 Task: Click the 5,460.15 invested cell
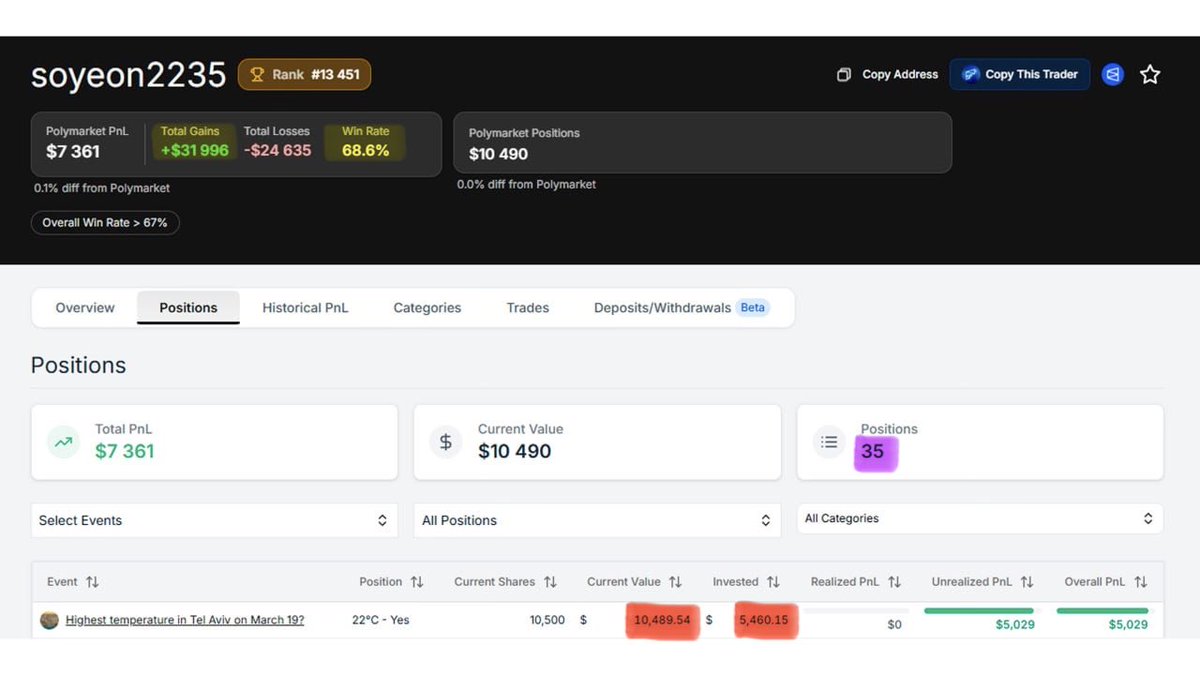pos(764,620)
